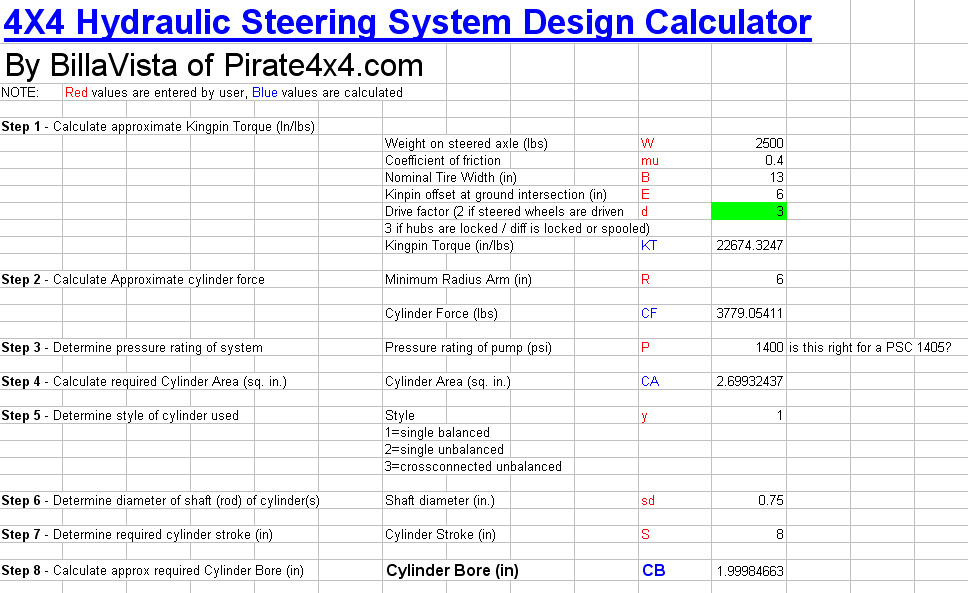Click the Step 1 Kingpin Torque heading

click(158, 126)
